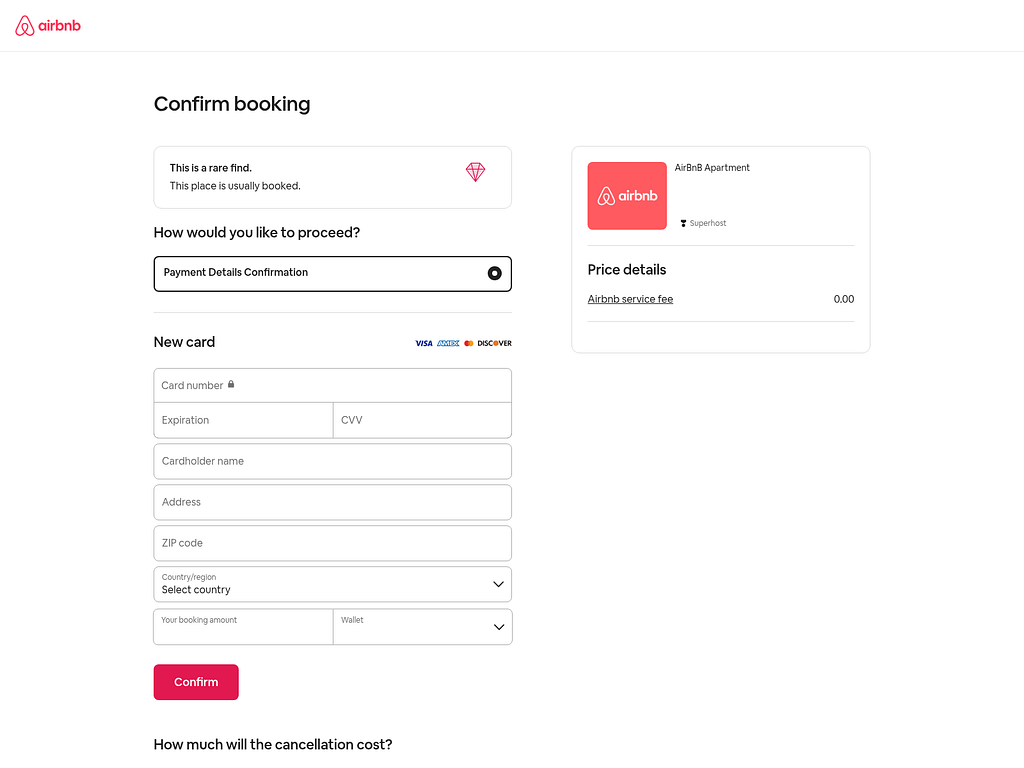Screen dimensions: 1024x768
Task: Select the Amex card icon
Action: (x=448, y=343)
